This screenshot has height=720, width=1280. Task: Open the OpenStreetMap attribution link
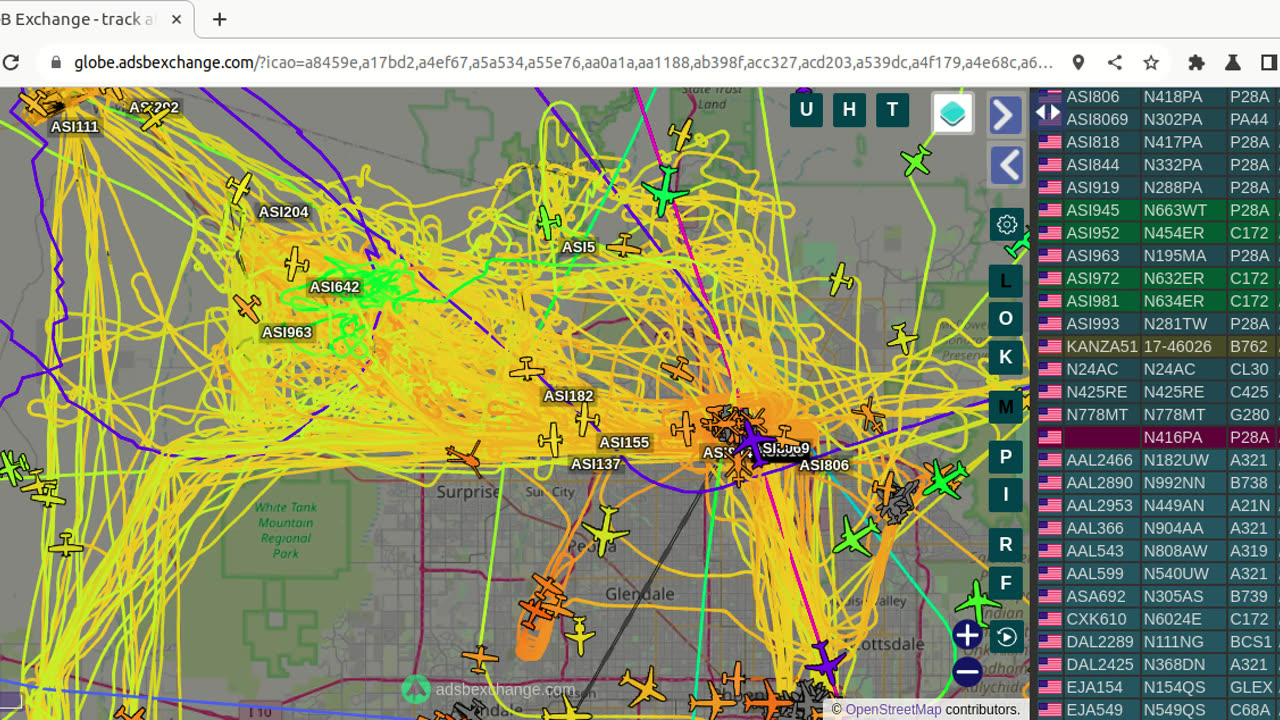click(x=893, y=709)
